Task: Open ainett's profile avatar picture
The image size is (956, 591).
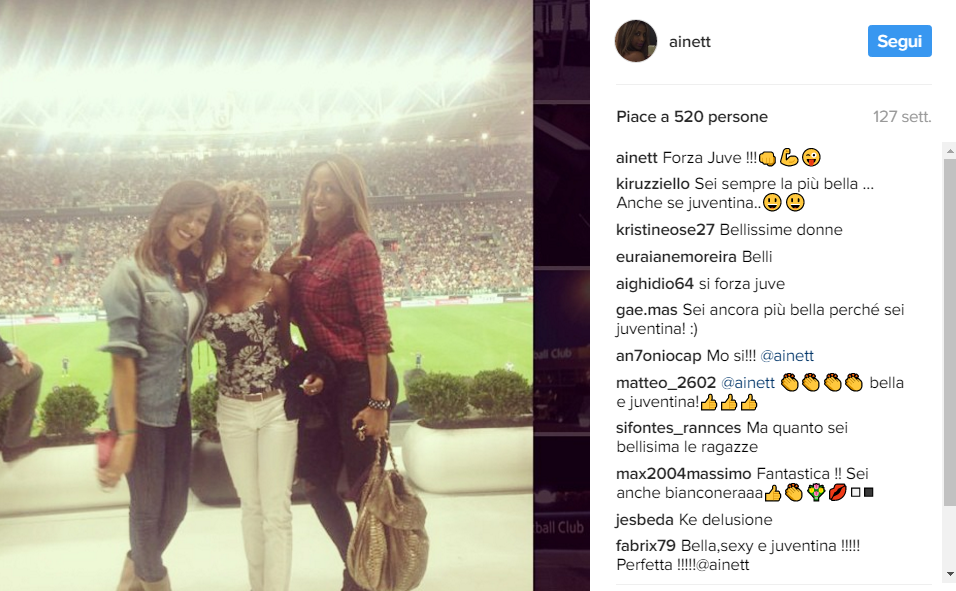Action: [636, 41]
